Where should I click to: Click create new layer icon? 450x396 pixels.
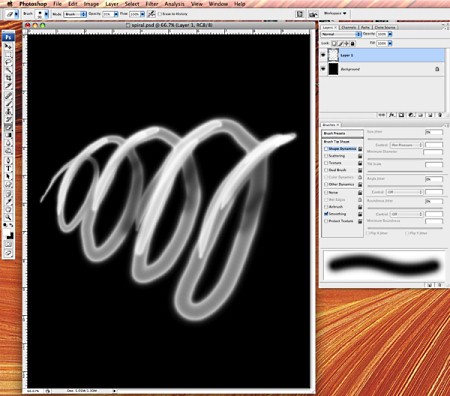430,115
